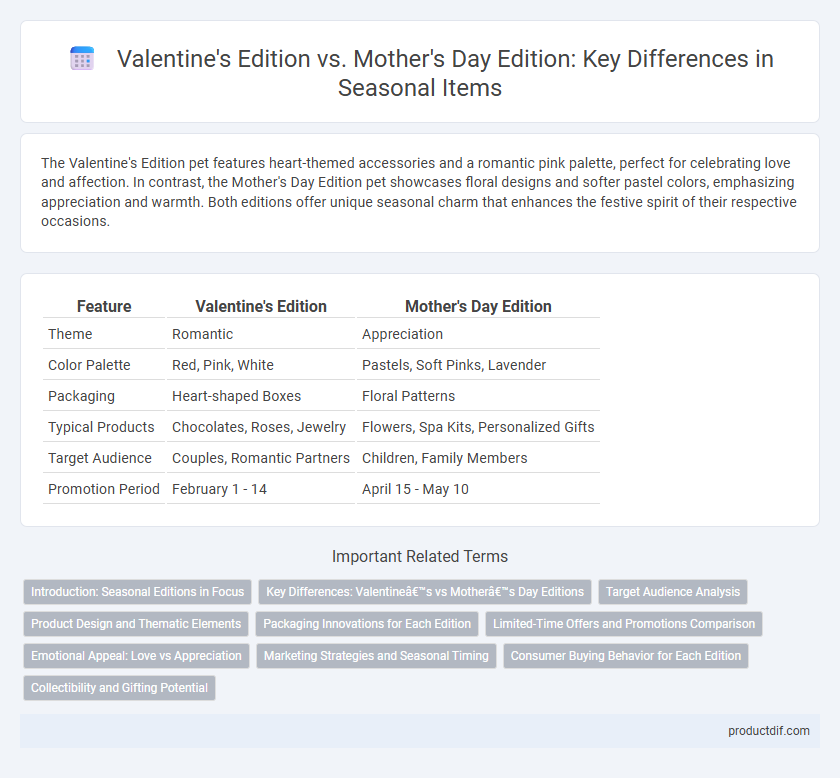This screenshot has width=840, height=778.
Task: Open 'Key Differences: Valentine's vs Mother's Day Editions' tag
Action: (x=425, y=592)
